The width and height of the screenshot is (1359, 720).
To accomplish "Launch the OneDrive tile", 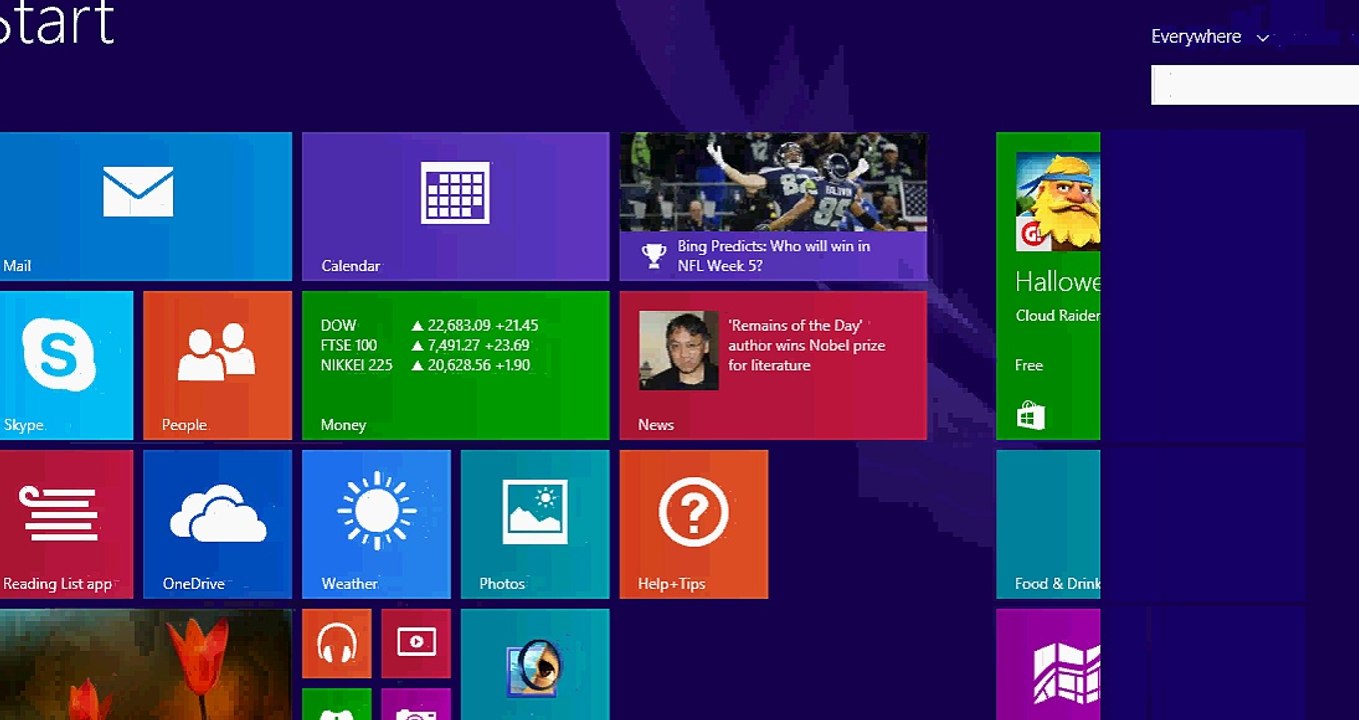I will (217, 524).
